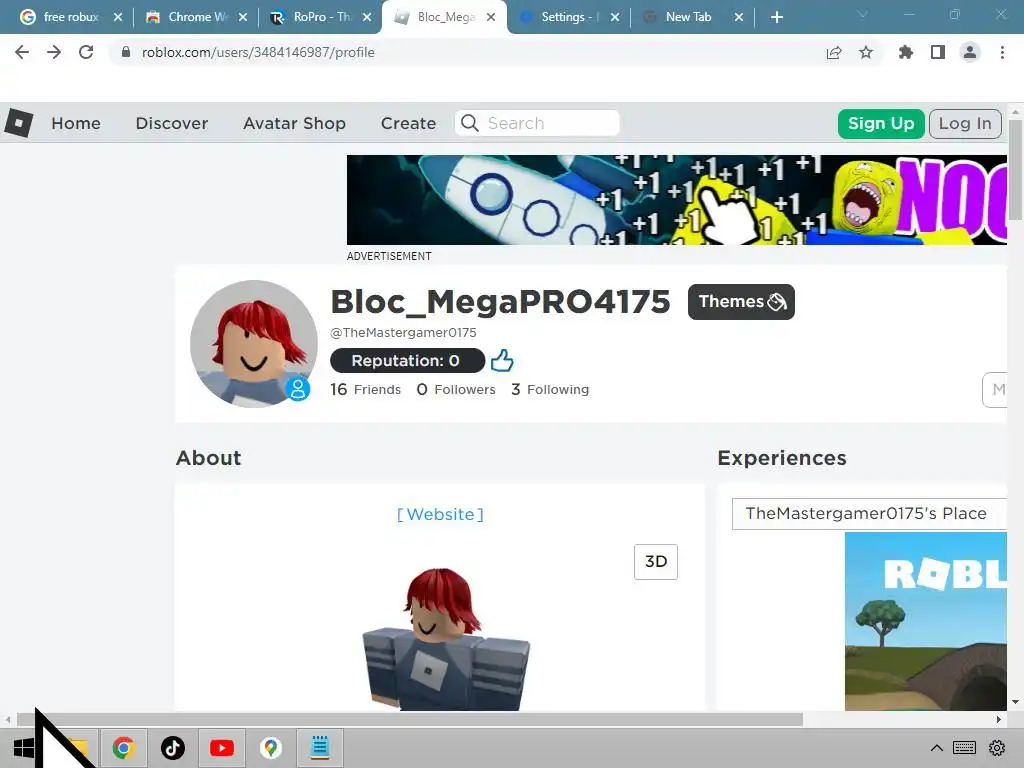The height and width of the screenshot is (768, 1024).
Task: Click the Reputation: 0 badge
Action: click(x=407, y=360)
